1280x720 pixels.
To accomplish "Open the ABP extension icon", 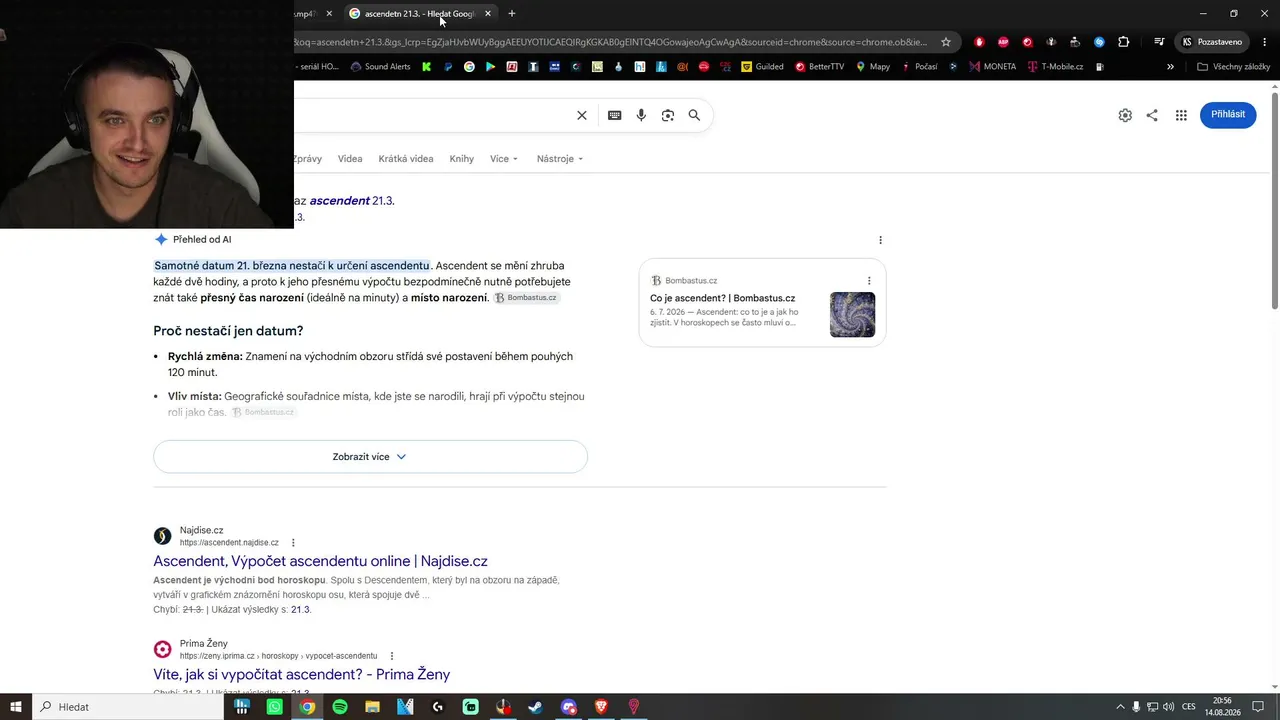I will point(1003,42).
